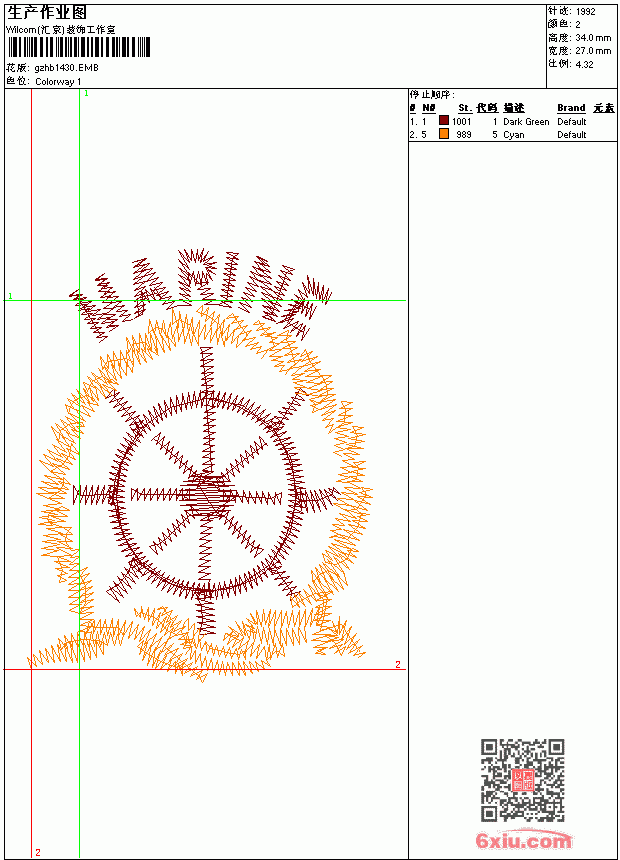Click the Brand column header
The width and height of the screenshot is (620, 860).
tap(571, 108)
